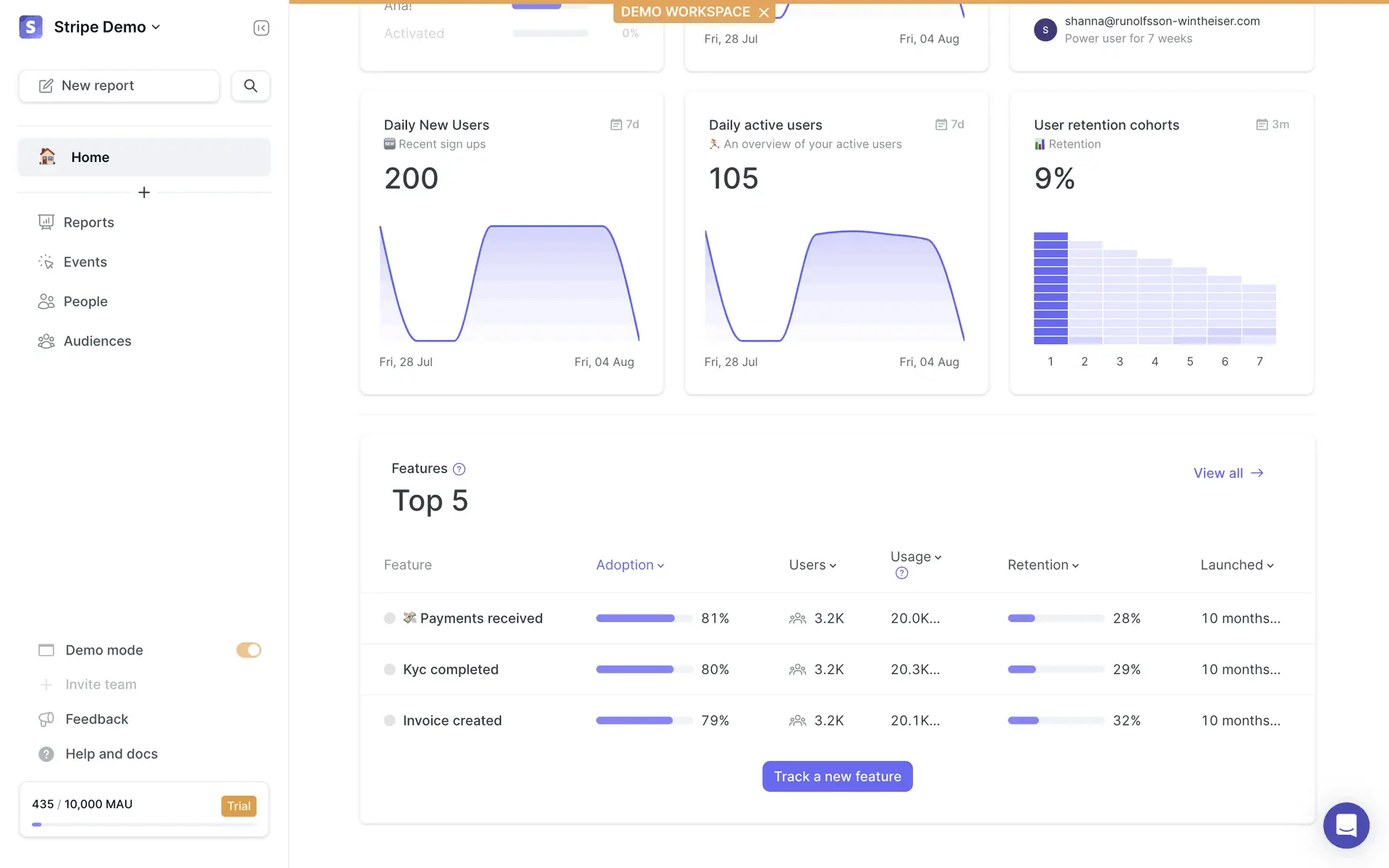The height and width of the screenshot is (868, 1389).
Task: Collapse the sidebar panel icon
Action: point(261,28)
